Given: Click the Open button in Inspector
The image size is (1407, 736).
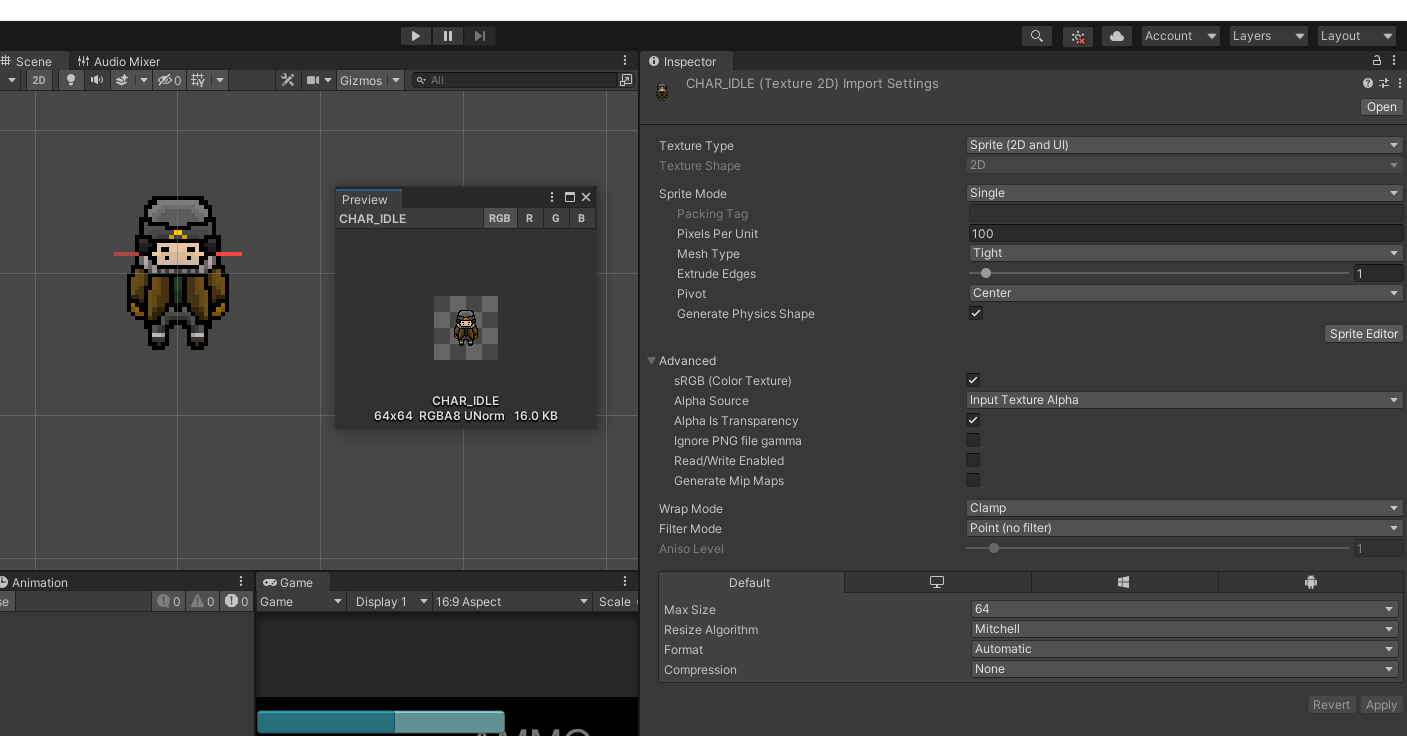Looking at the screenshot, I should (x=1381, y=107).
